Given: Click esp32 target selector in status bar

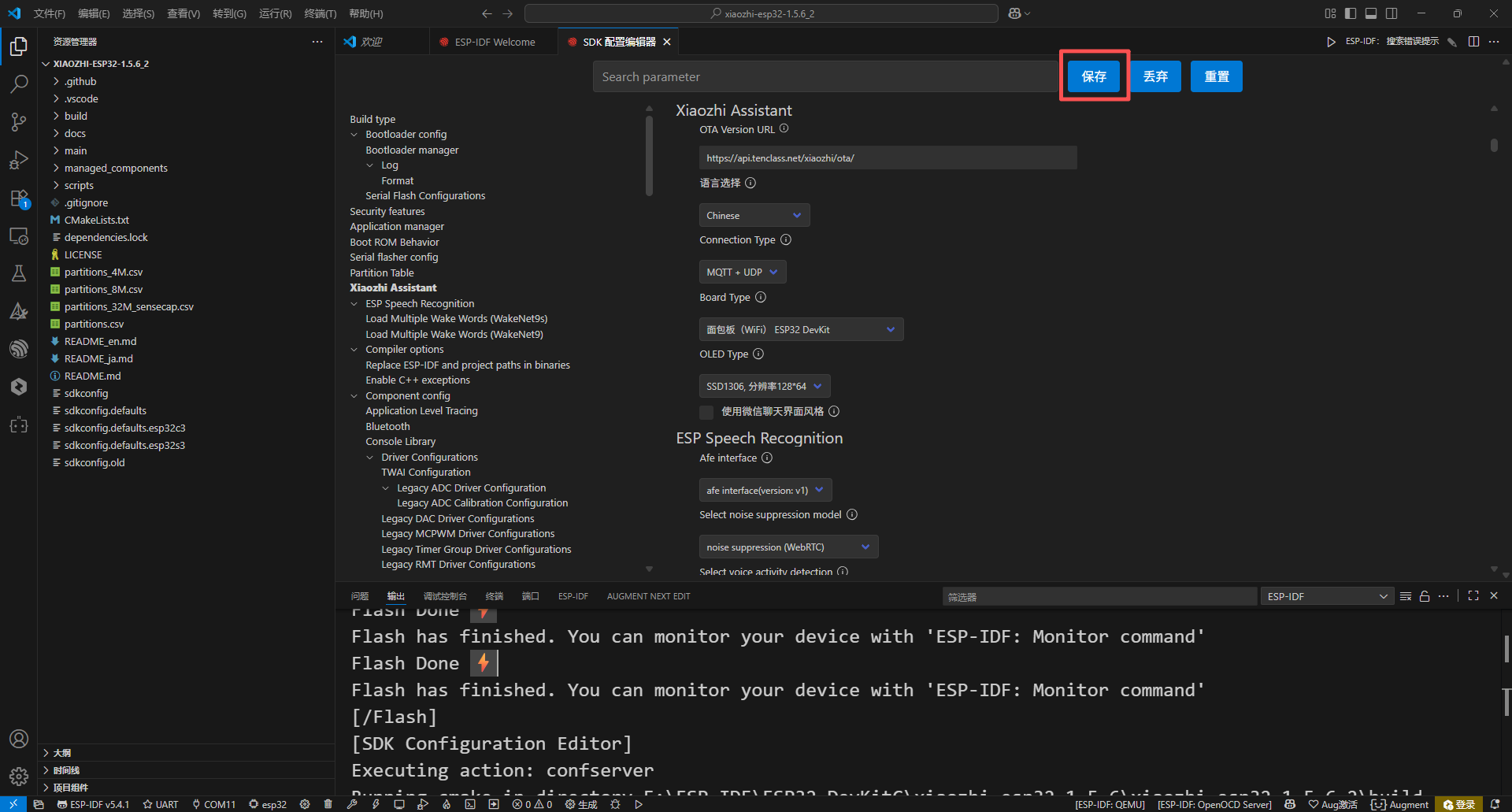Looking at the screenshot, I should (x=268, y=804).
